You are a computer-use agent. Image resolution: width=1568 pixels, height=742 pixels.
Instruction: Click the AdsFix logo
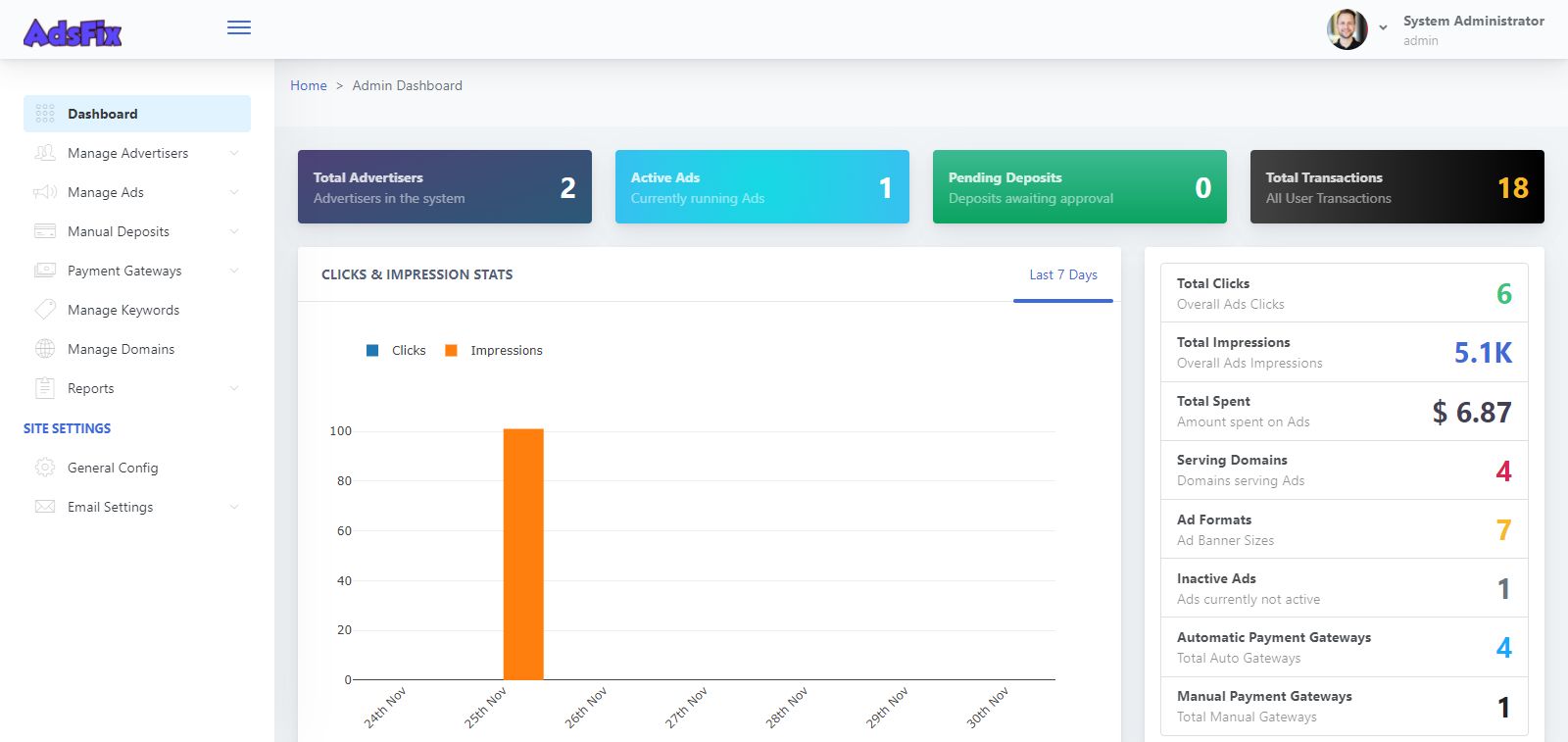point(73,33)
